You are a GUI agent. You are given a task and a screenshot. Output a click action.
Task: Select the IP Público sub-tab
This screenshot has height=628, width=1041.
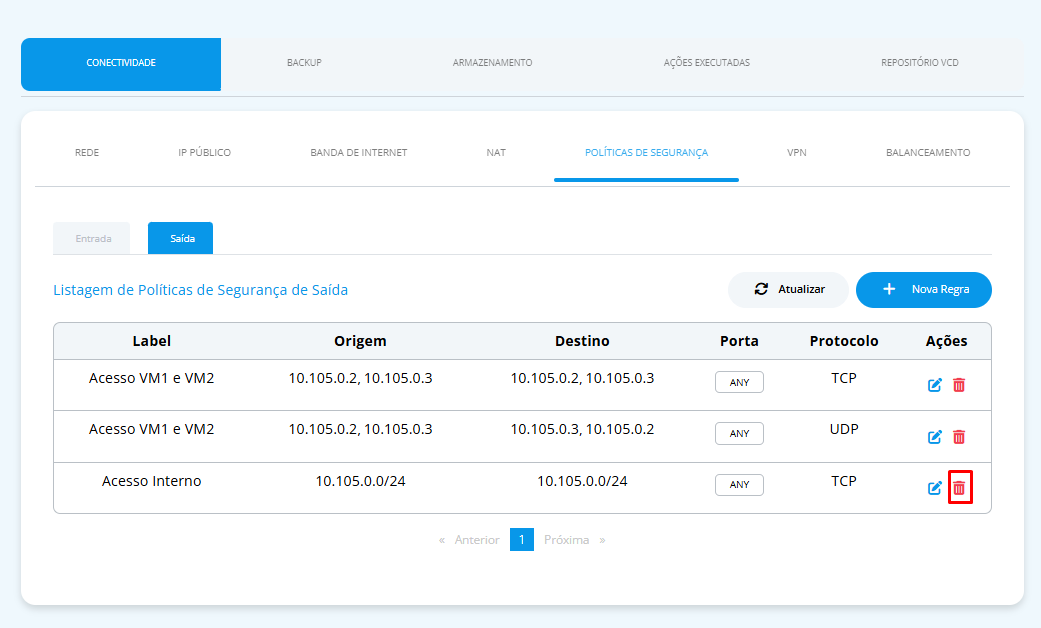[x=204, y=153]
